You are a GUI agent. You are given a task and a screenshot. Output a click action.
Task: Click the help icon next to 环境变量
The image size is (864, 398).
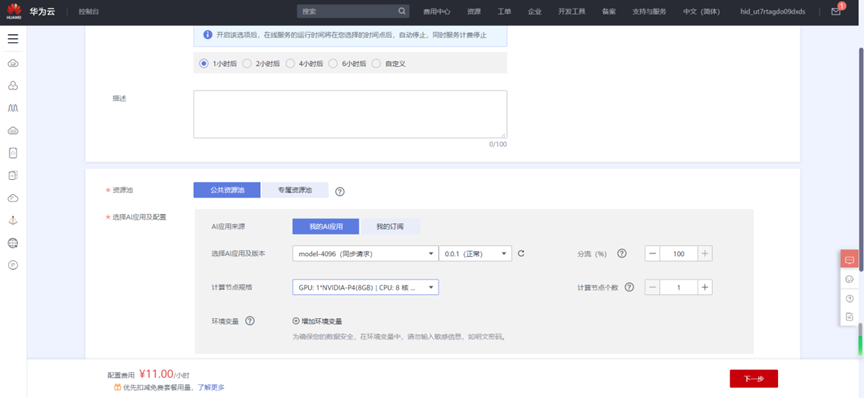250,321
